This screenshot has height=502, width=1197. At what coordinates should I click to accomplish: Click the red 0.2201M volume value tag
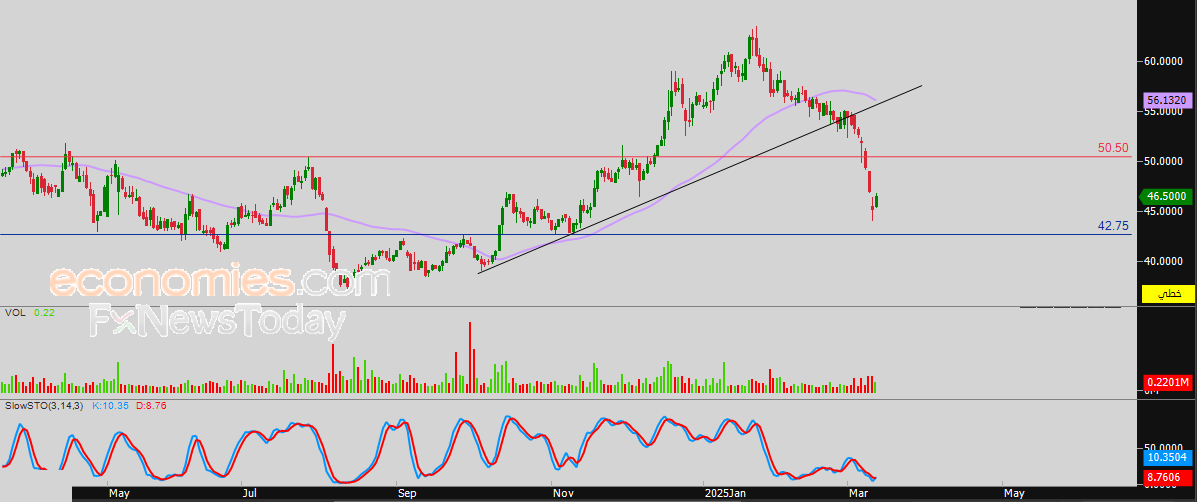1168,381
